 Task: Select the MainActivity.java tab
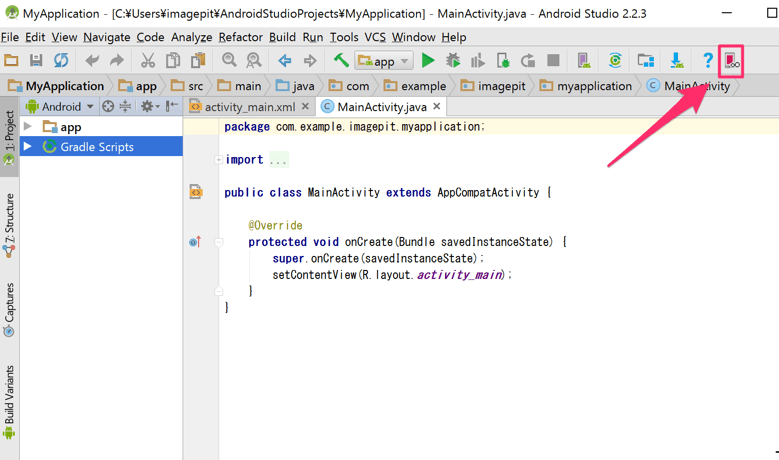pos(382,107)
